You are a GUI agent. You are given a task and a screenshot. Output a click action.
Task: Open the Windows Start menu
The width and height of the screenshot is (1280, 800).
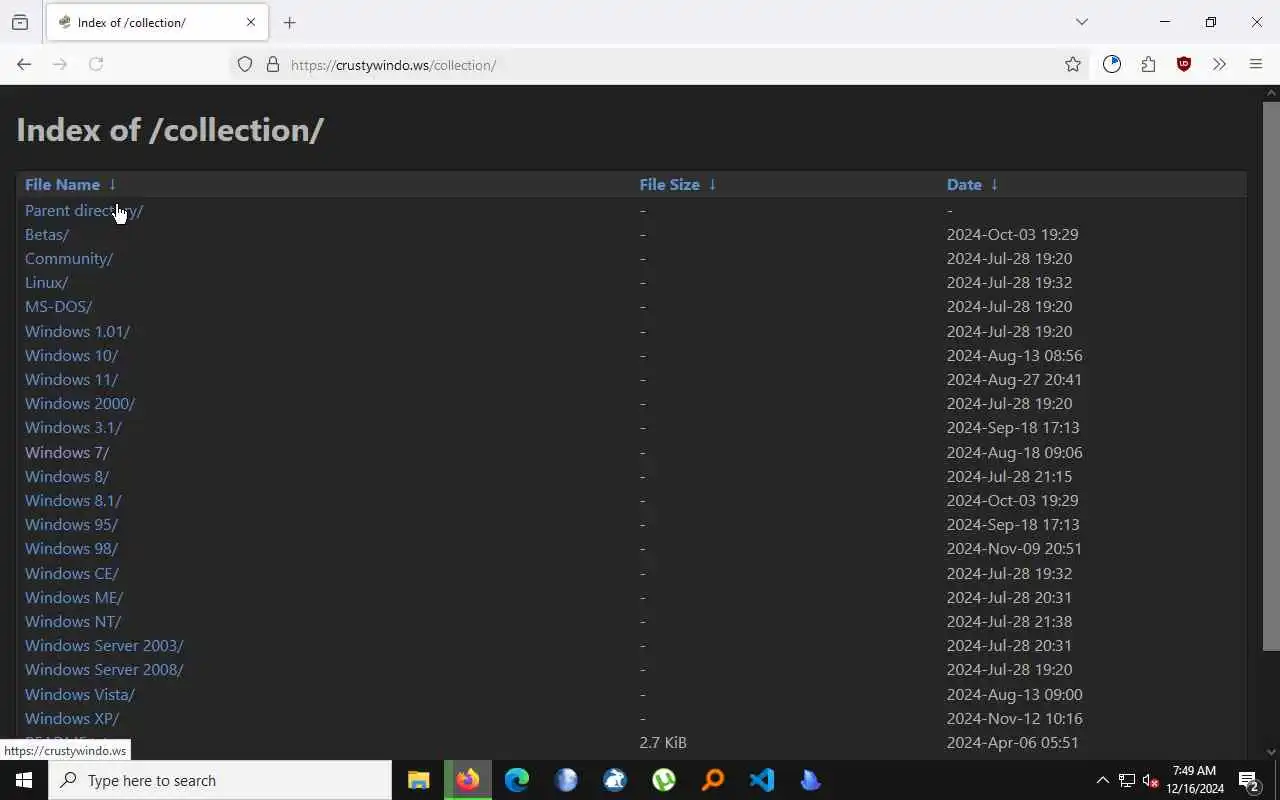point(24,780)
